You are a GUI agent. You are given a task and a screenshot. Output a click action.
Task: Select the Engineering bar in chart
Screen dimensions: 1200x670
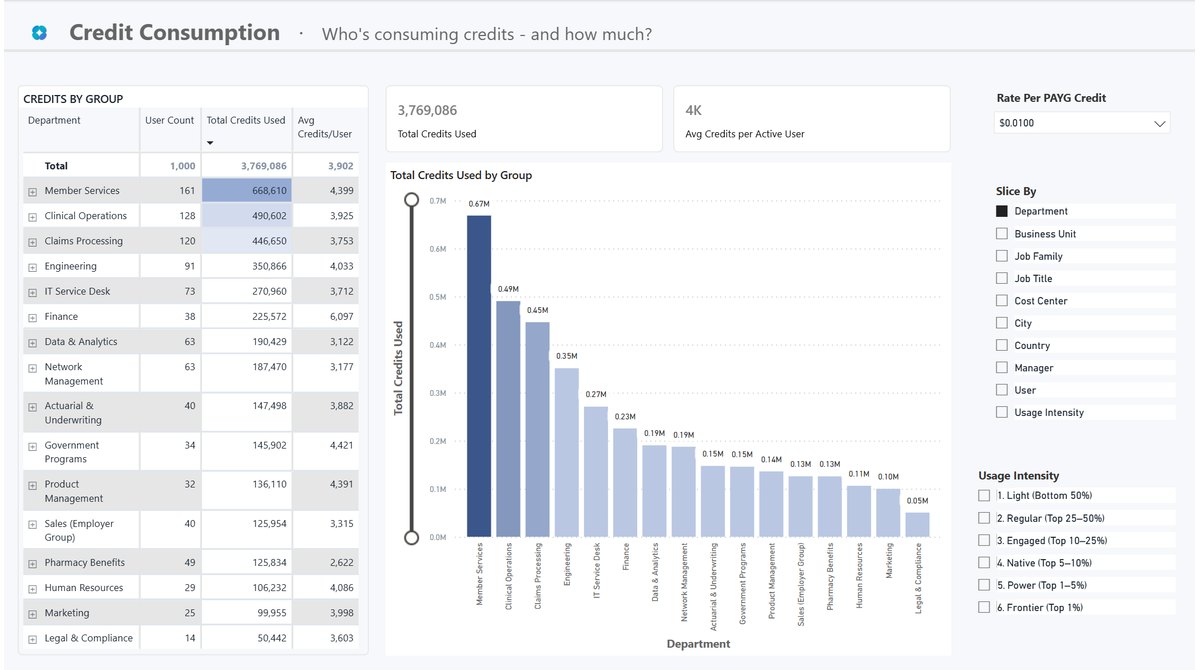[x=567, y=453]
